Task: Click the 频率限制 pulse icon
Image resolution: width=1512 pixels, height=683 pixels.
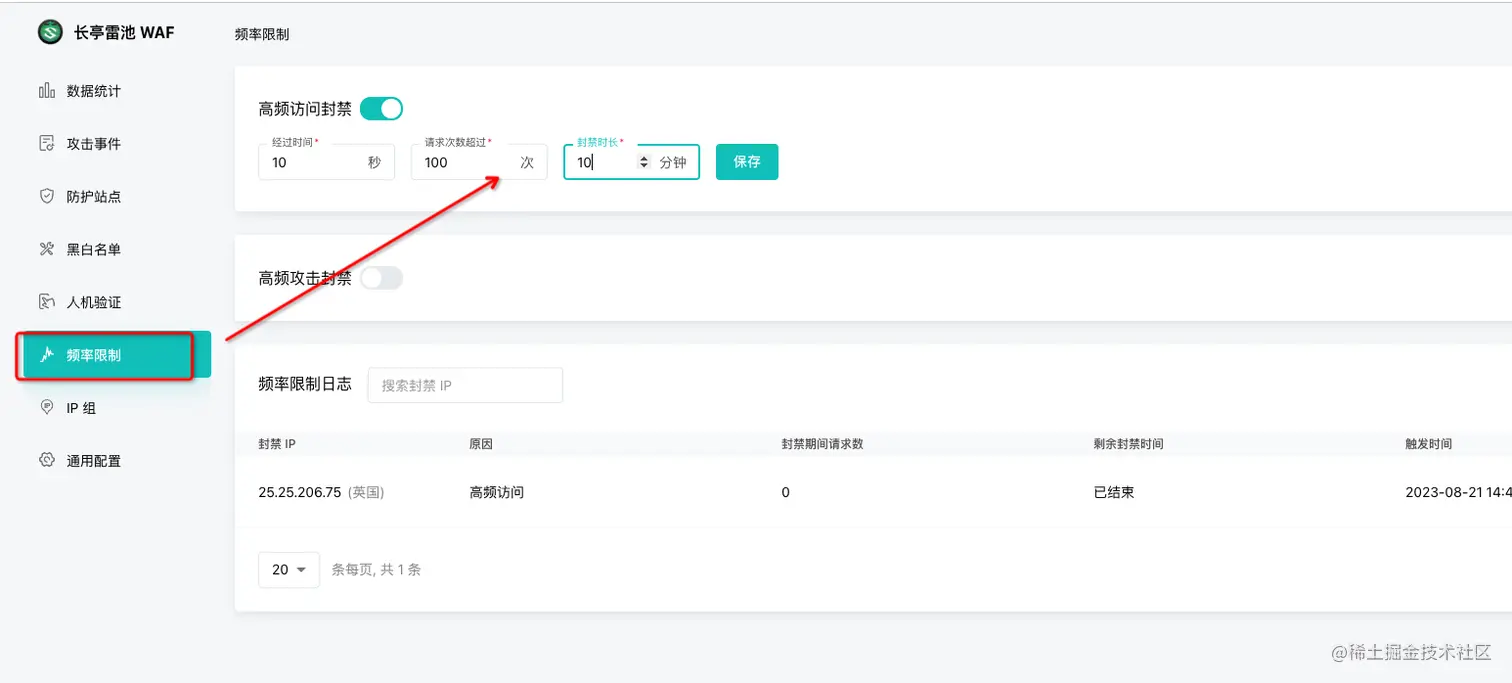Action: [46, 355]
